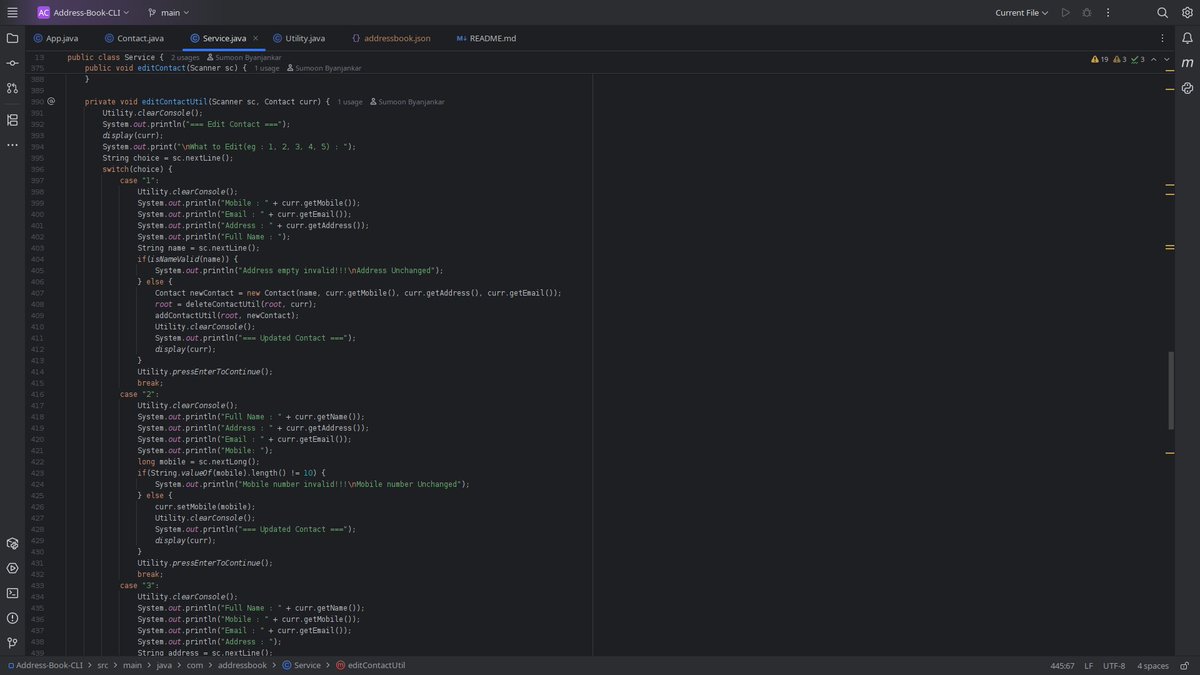Switch to App.java tab
Image resolution: width=1200 pixels, height=675 pixels.
[x=55, y=38]
